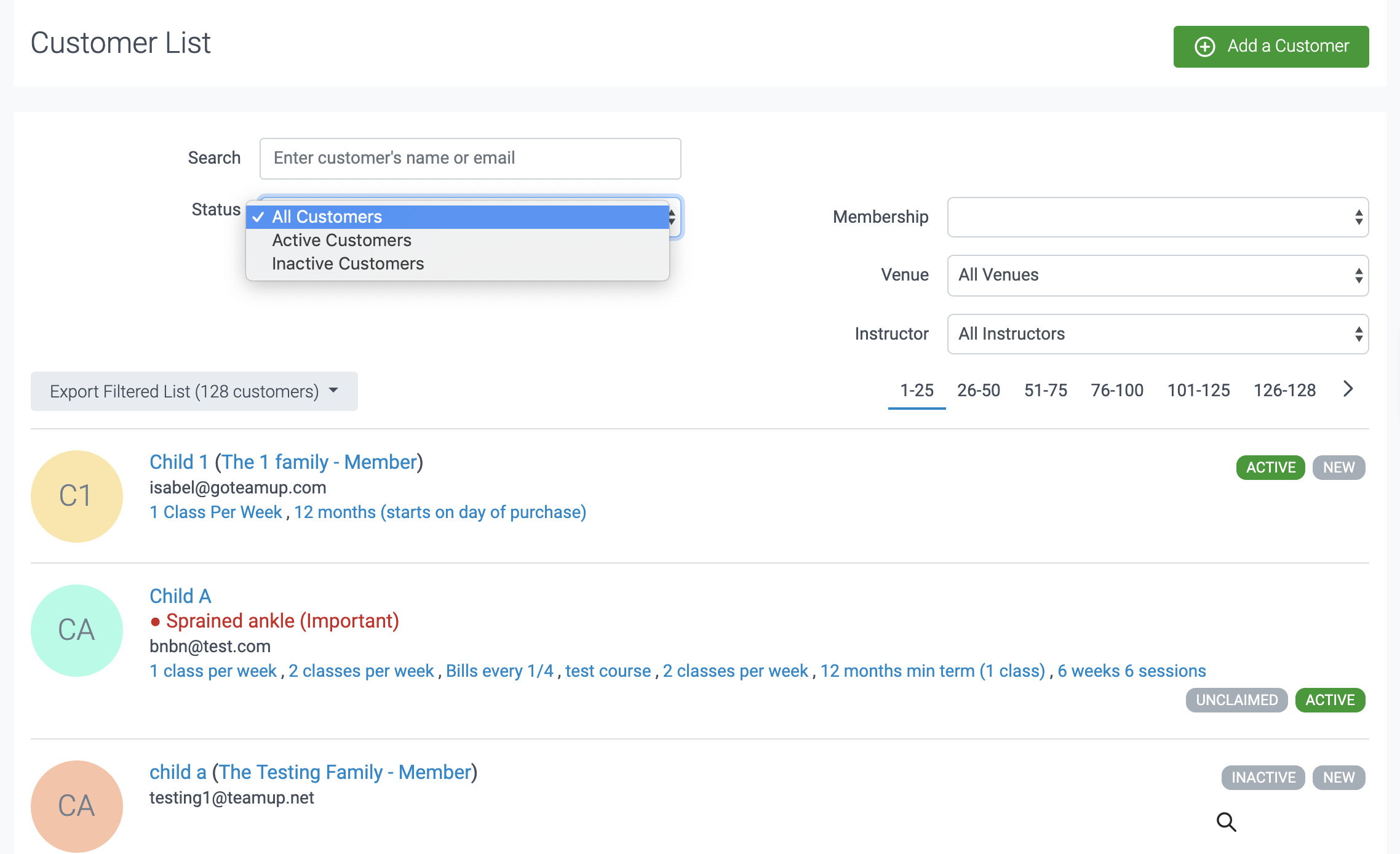Click the customer search input field
The height and width of the screenshot is (854, 1400).
click(470, 158)
